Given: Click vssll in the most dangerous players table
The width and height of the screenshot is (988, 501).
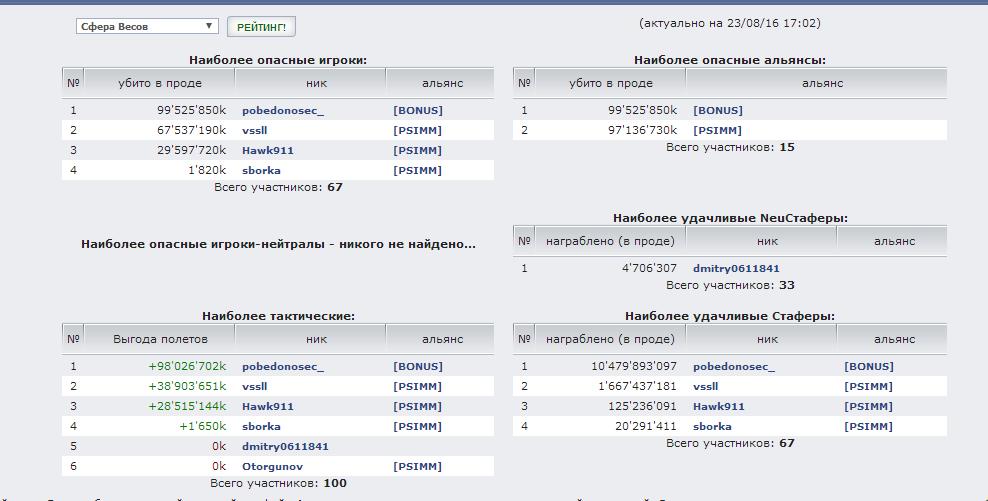Looking at the screenshot, I should click(254, 131).
